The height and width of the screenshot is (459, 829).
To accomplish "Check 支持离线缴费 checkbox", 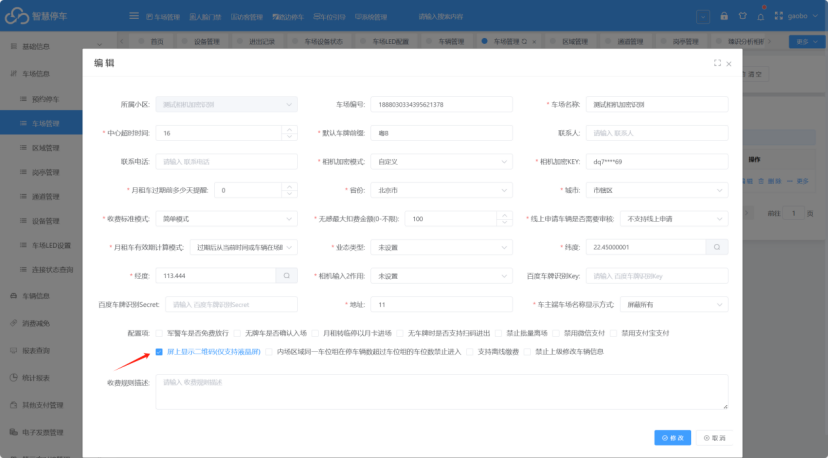I will coord(469,352).
